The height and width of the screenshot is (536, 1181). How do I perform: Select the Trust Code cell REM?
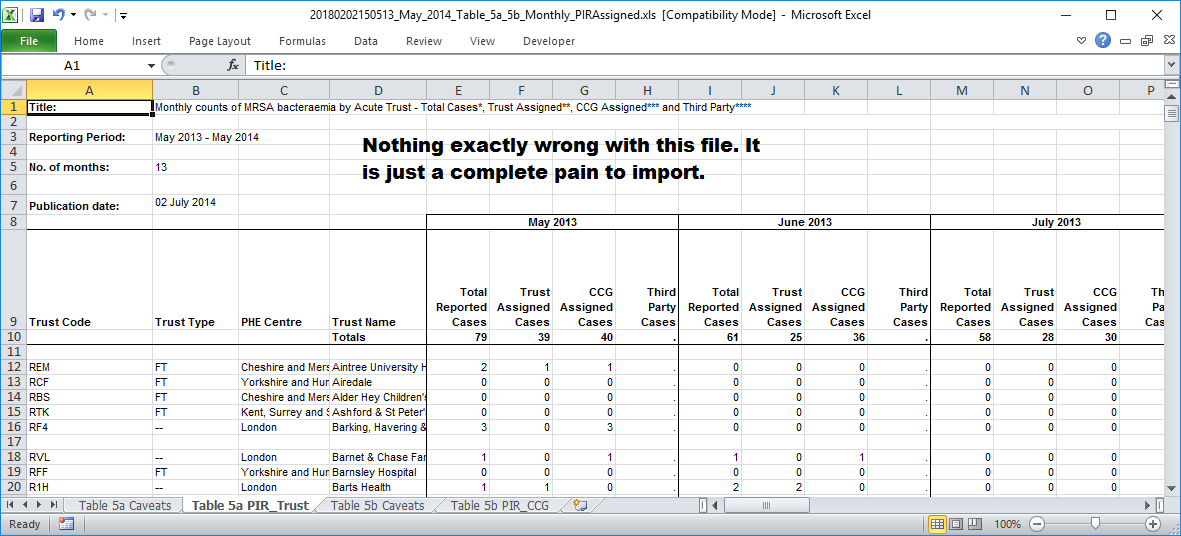(x=90, y=367)
